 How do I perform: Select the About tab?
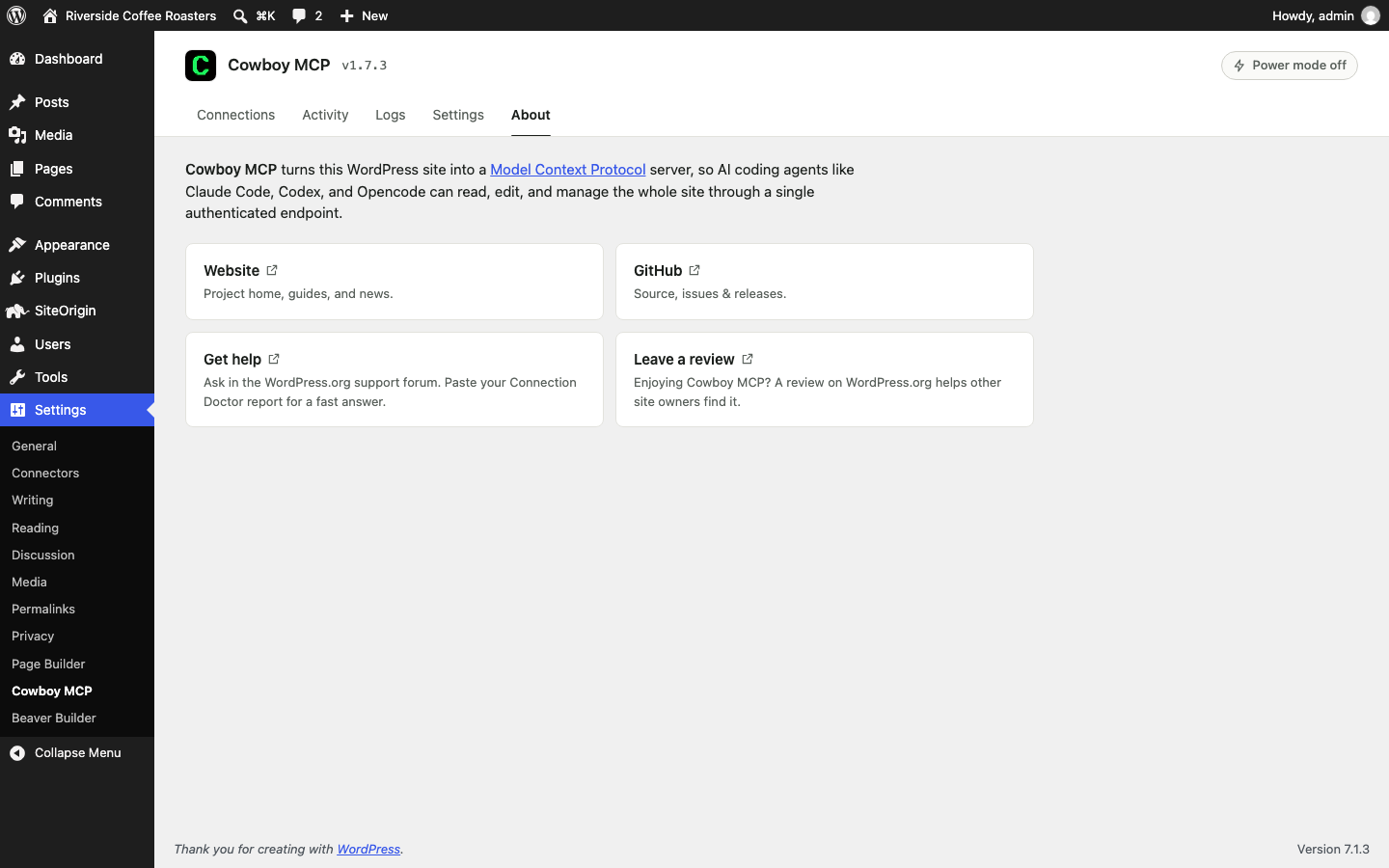pyautogui.click(x=531, y=115)
